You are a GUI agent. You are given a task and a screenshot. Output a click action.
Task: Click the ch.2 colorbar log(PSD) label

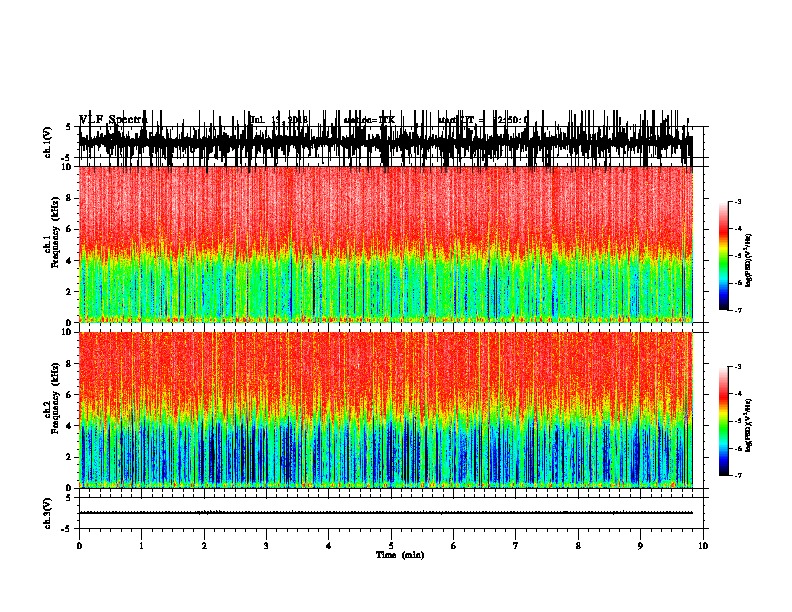749,425
